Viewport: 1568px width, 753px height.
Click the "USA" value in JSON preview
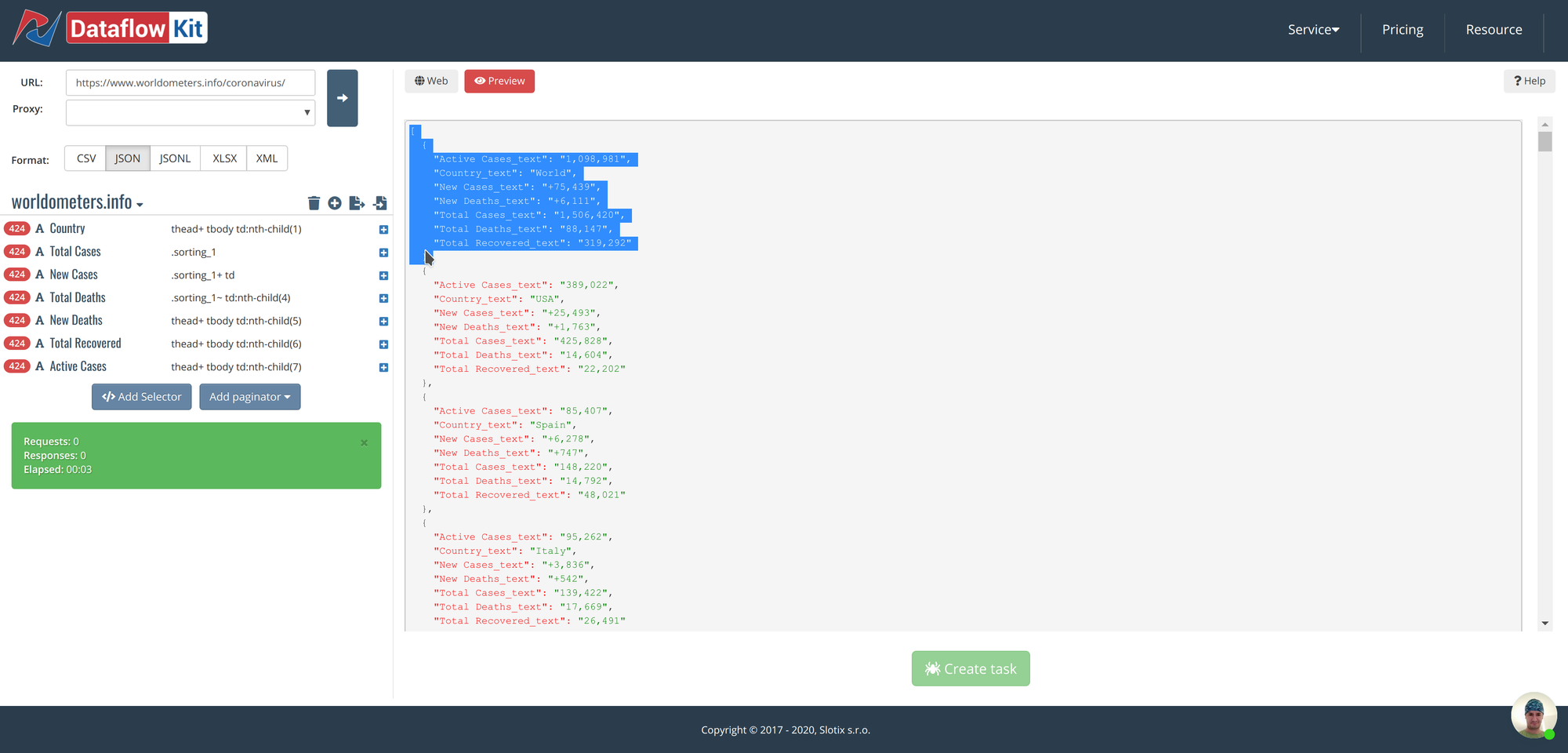(545, 299)
